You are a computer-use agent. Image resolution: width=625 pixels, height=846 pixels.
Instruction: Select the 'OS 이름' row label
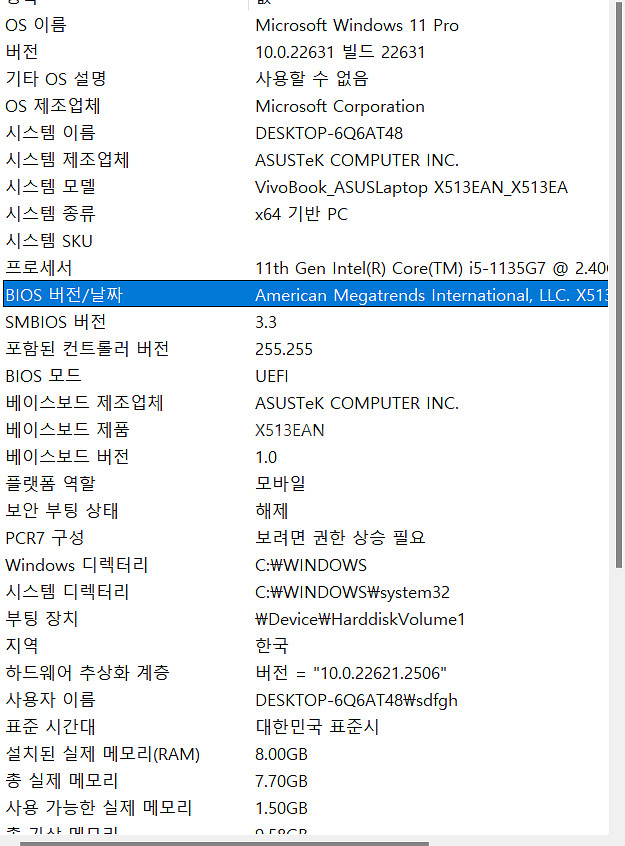coord(36,25)
